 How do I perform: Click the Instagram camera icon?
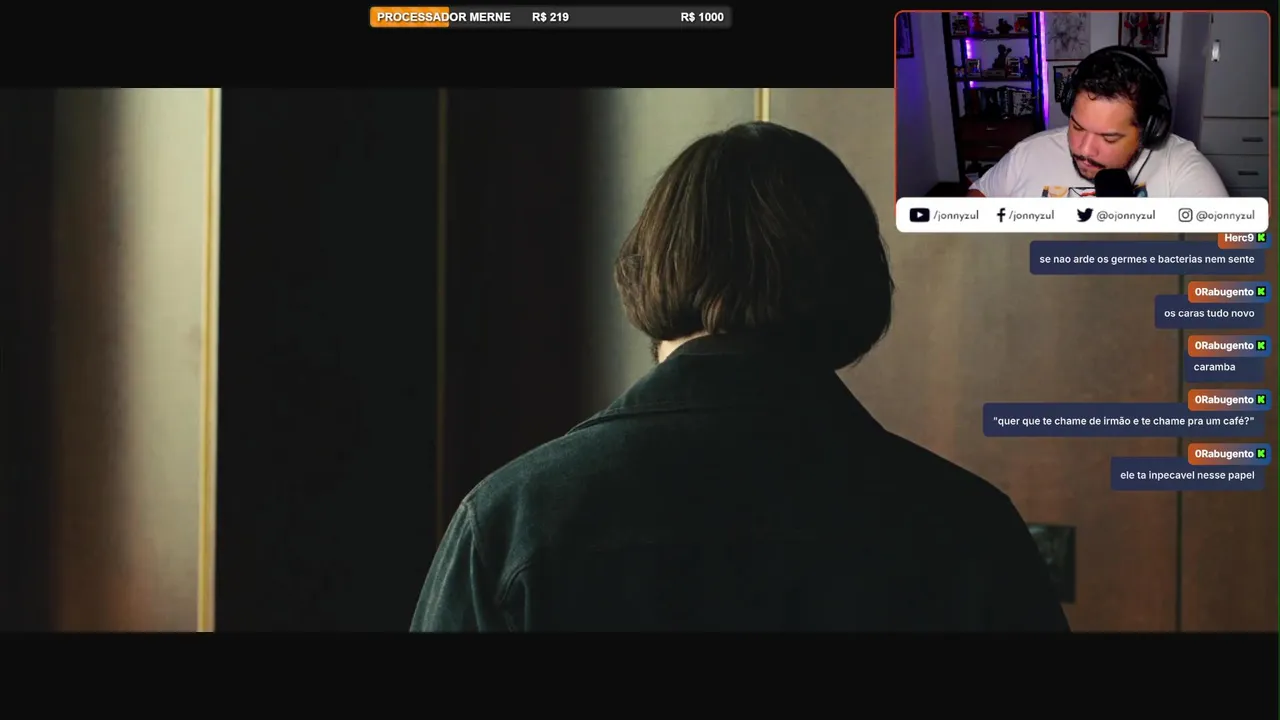tap(1185, 215)
